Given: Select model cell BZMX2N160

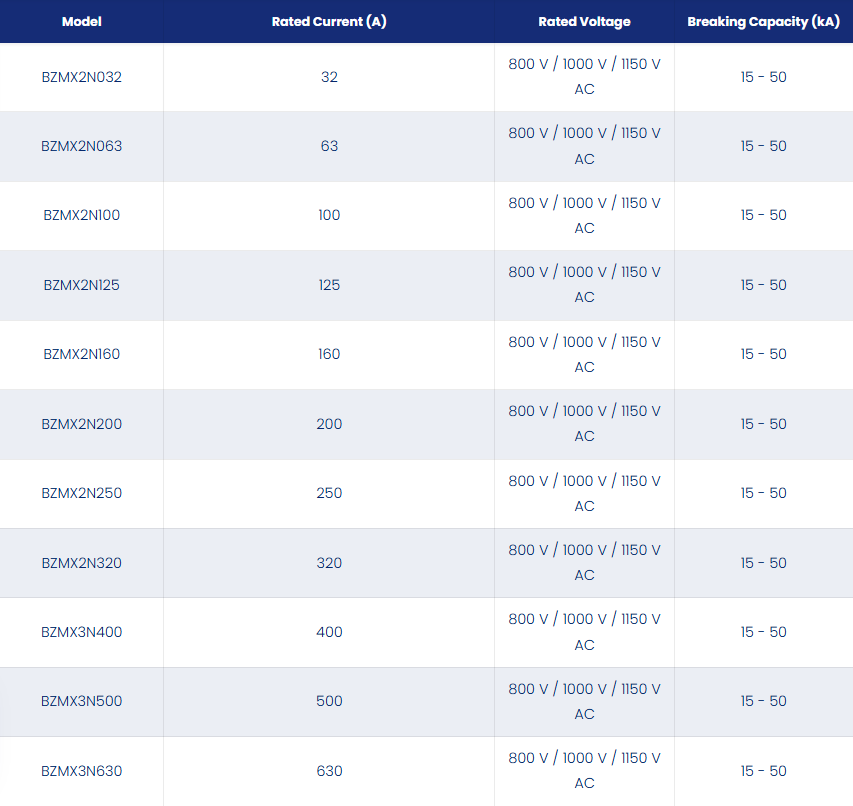Looking at the screenshot, I should click(x=82, y=354).
